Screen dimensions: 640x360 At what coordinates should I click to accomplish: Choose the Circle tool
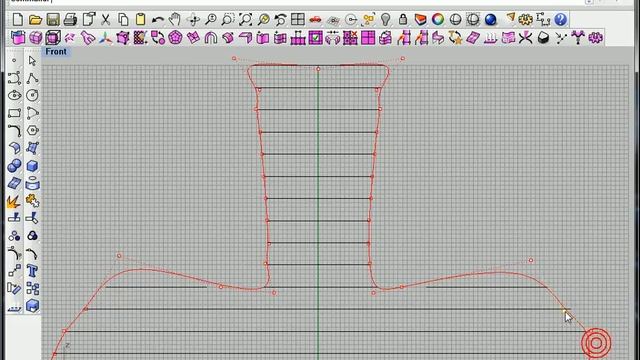32,96
